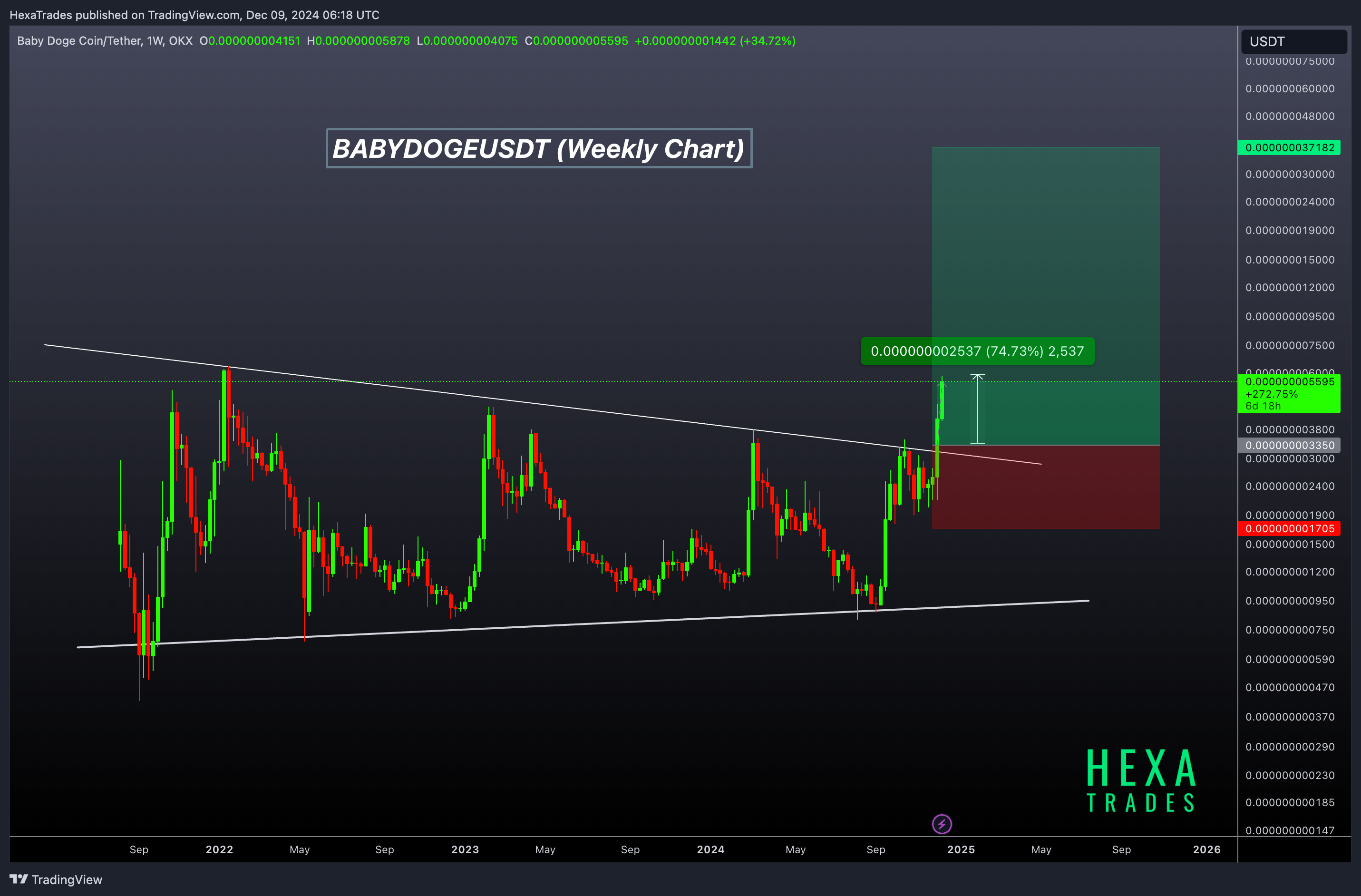The height and width of the screenshot is (896, 1361).
Task: Click the red 0.000000001705 stop price label
Action: click(x=1289, y=529)
